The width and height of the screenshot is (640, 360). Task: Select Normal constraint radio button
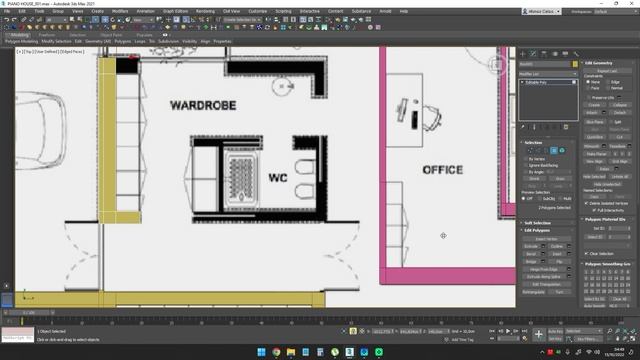pyautogui.click(x=608, y=88)
